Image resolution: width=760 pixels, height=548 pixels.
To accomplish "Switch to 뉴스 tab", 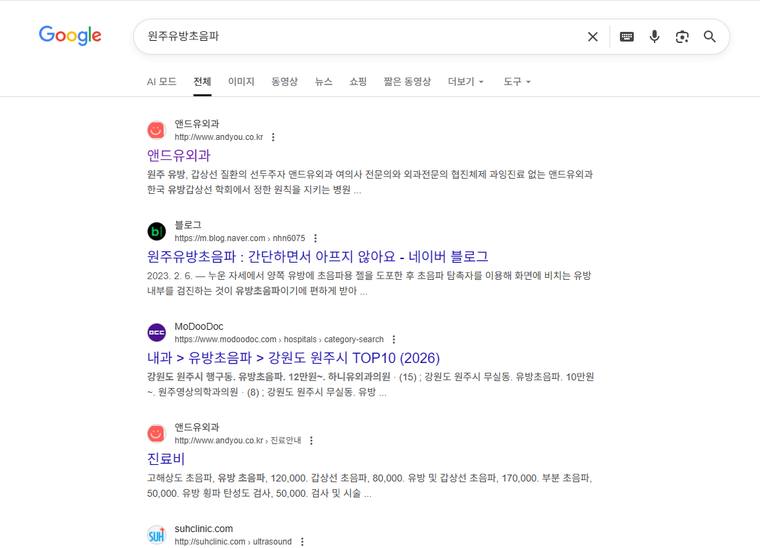I will pos(323,81).
